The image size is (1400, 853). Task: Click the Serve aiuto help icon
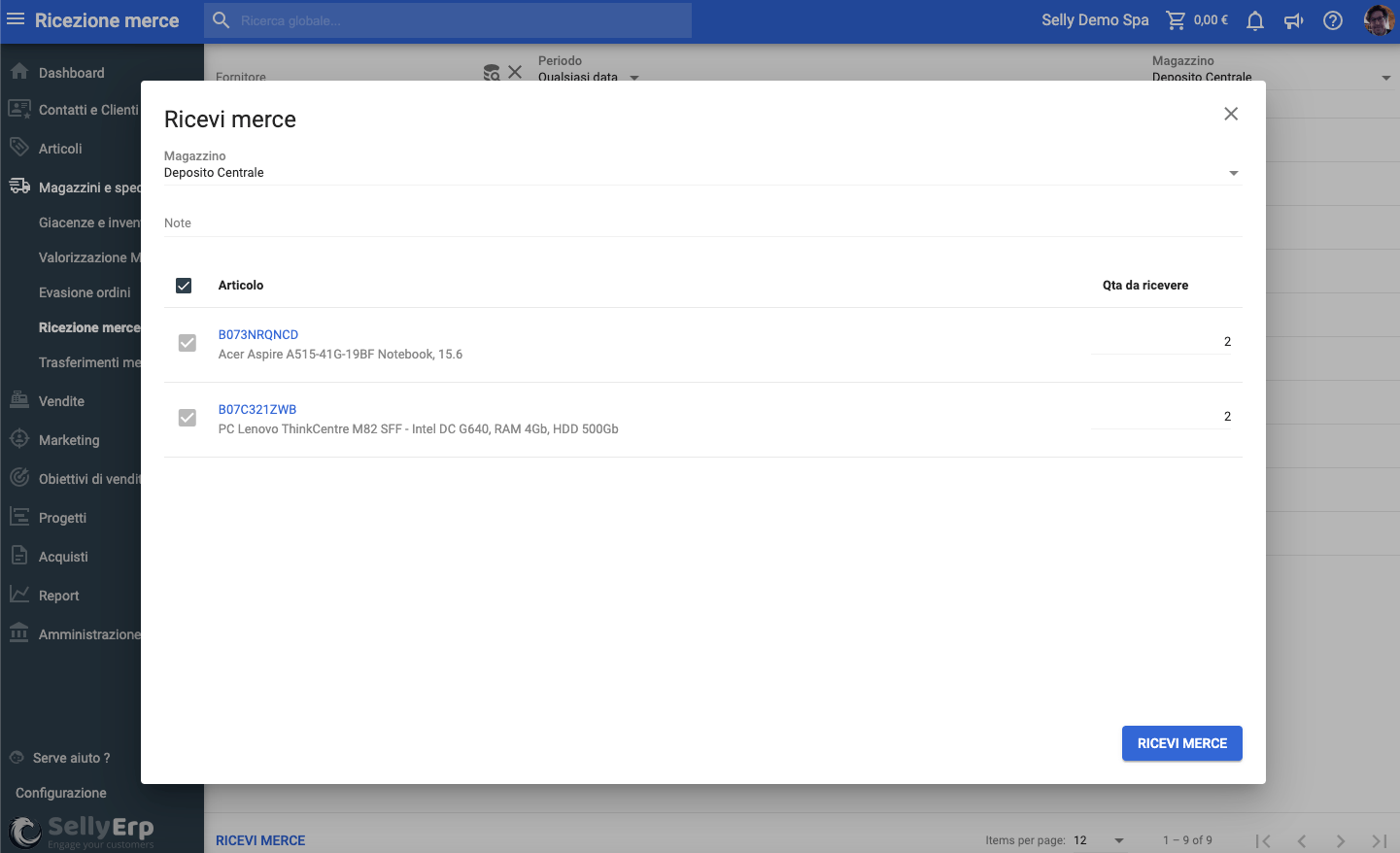17,758
